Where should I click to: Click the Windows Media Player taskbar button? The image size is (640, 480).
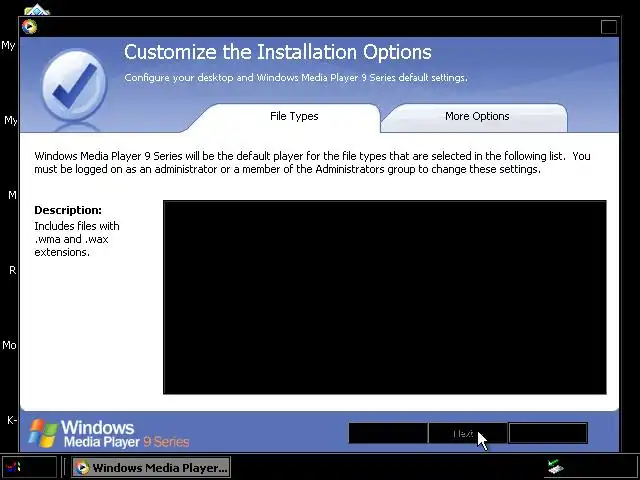coord(151,467)
